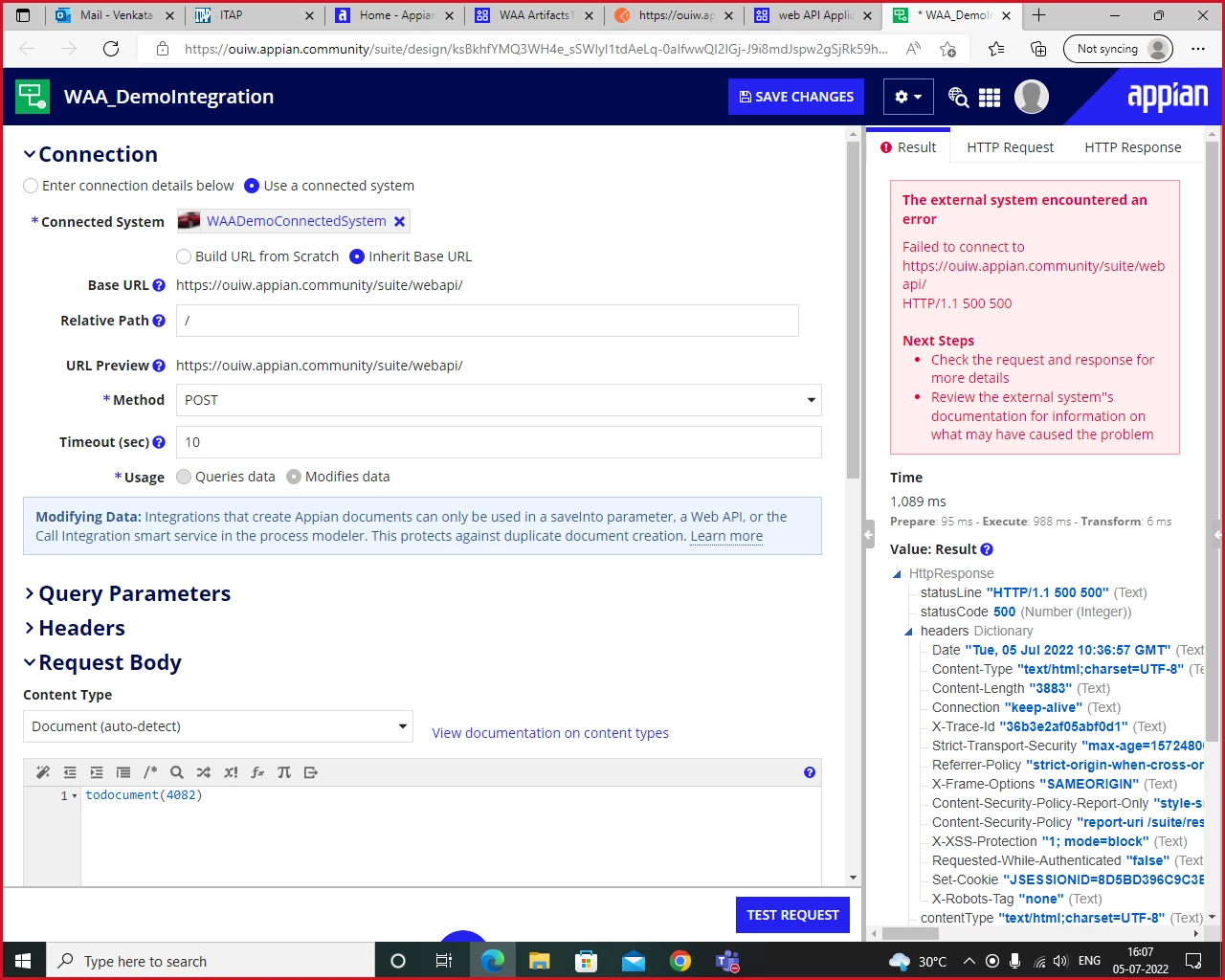Select 'Build URL from Scratch' option
Screen dimensions: 1225x980
[184, 256]
